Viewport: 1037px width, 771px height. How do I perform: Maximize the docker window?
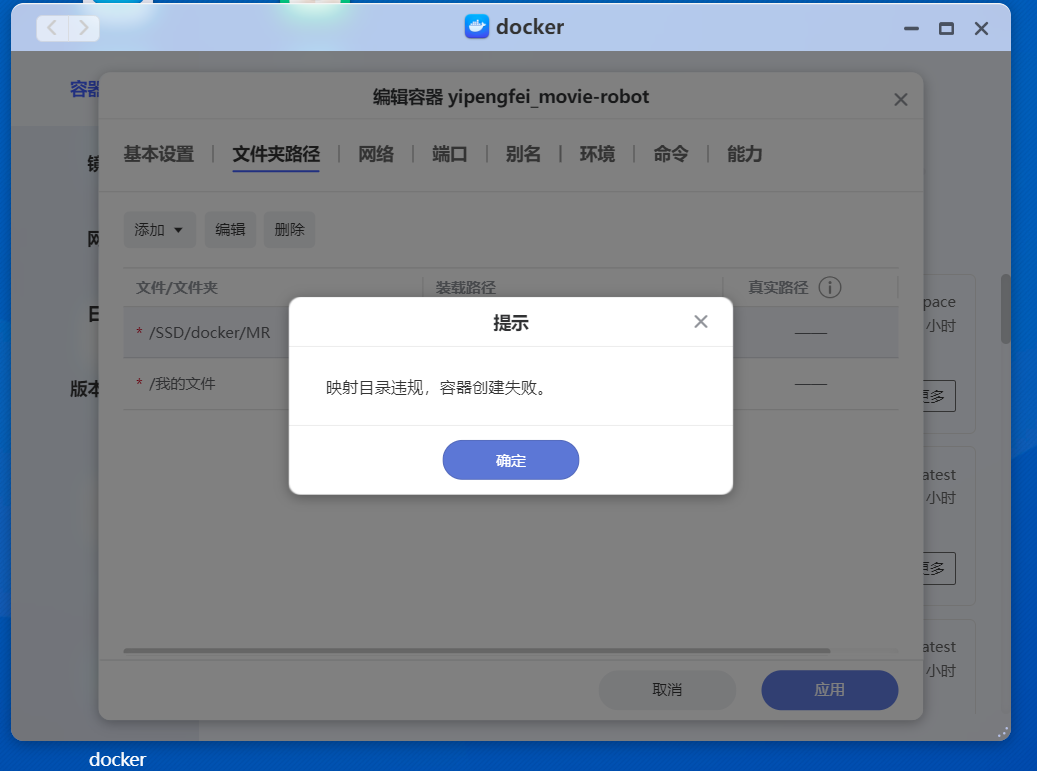pos(946,29)
